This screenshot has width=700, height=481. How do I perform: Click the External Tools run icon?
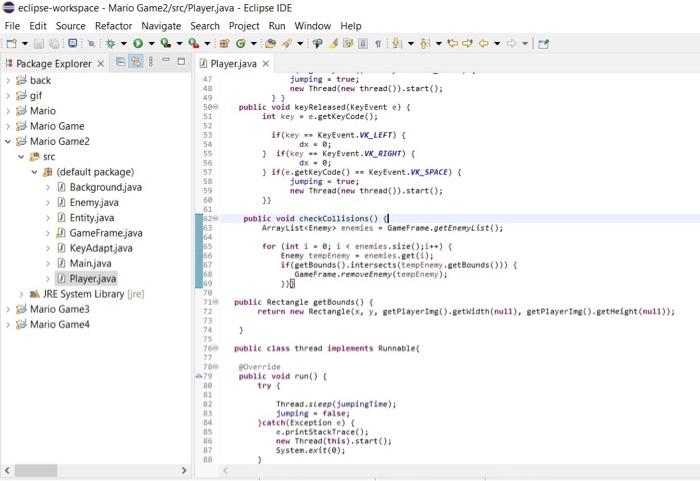(x=193, y=43)
